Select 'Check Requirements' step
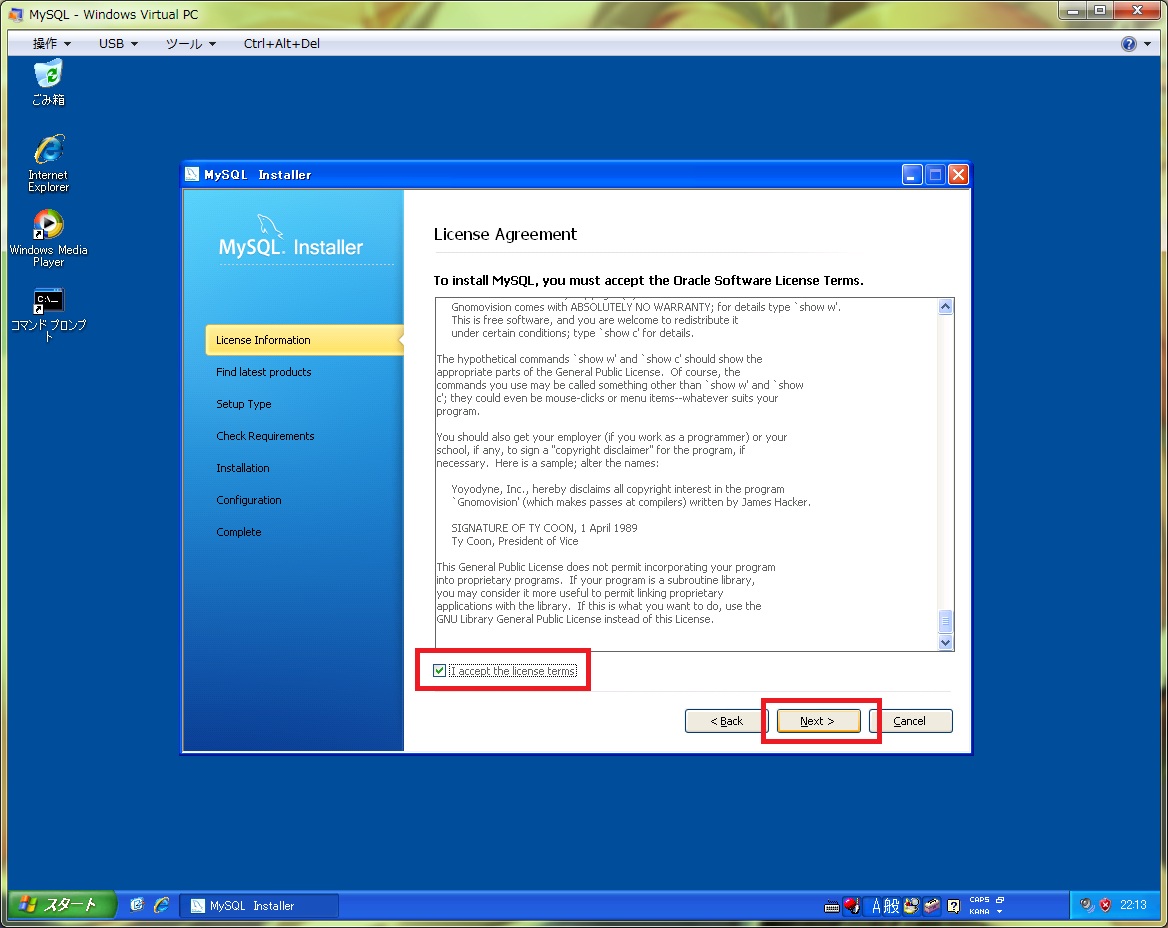Image resolution: width=1168 pixels, height=928 pixels. click(265, 436)
